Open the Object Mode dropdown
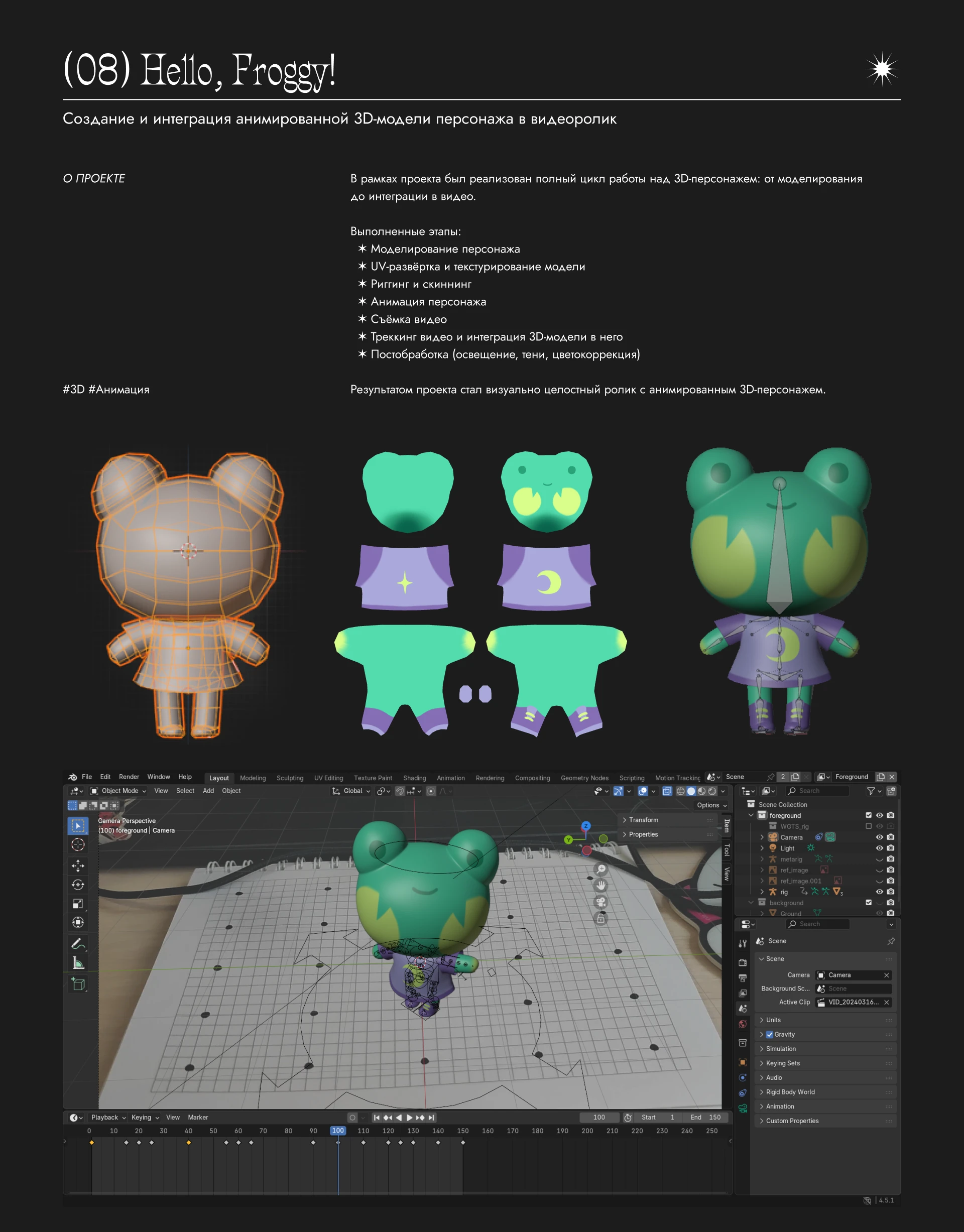 [118, 791]
